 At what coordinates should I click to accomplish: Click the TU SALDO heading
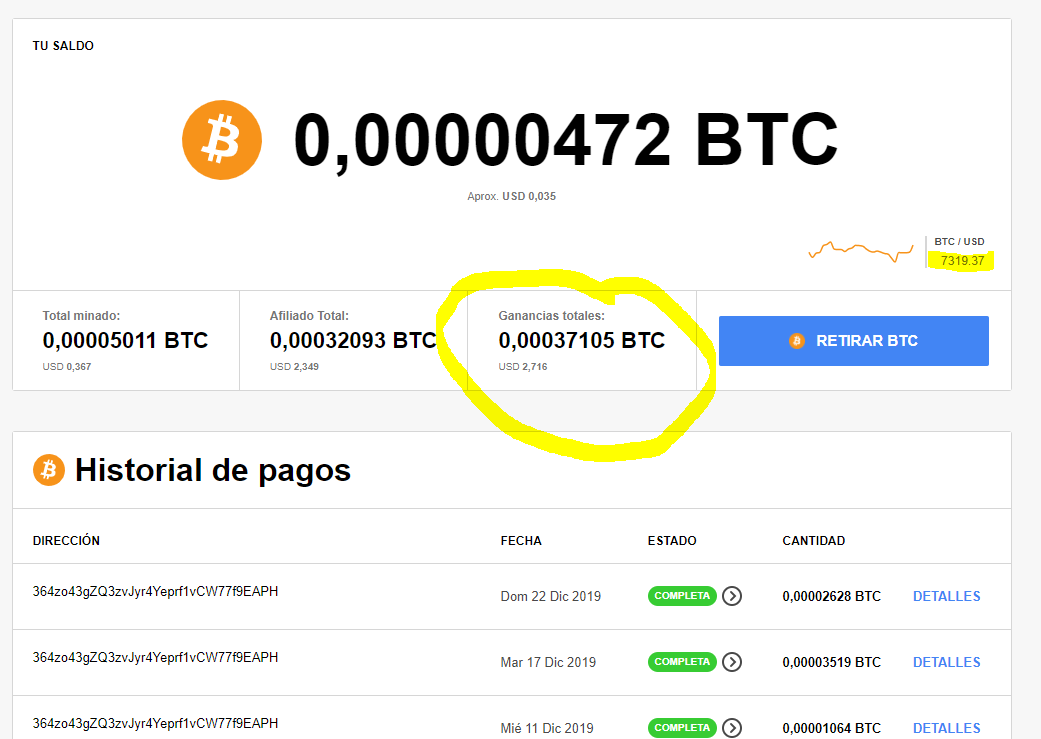[x=63, y=46]
